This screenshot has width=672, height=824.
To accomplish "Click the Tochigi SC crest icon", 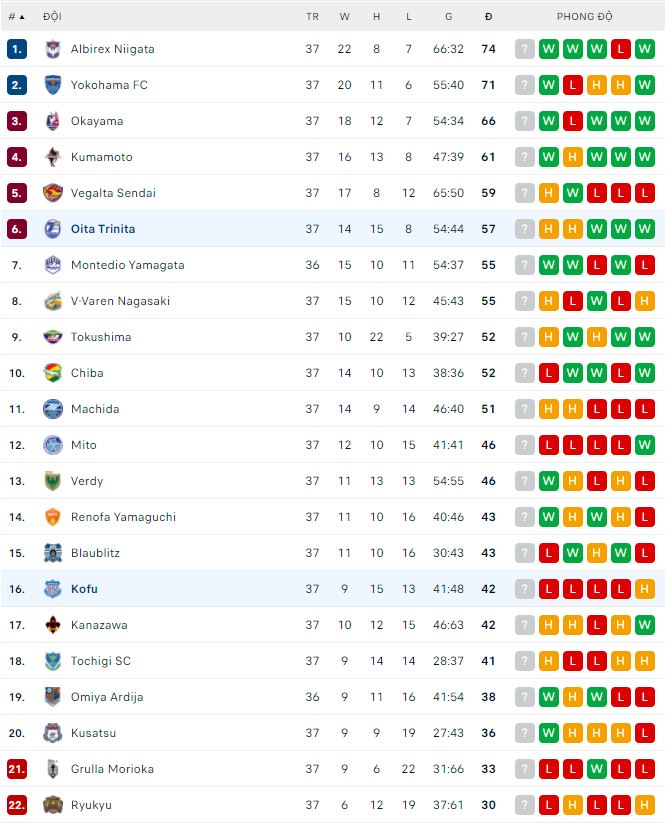I will click(x=53, y=661).
